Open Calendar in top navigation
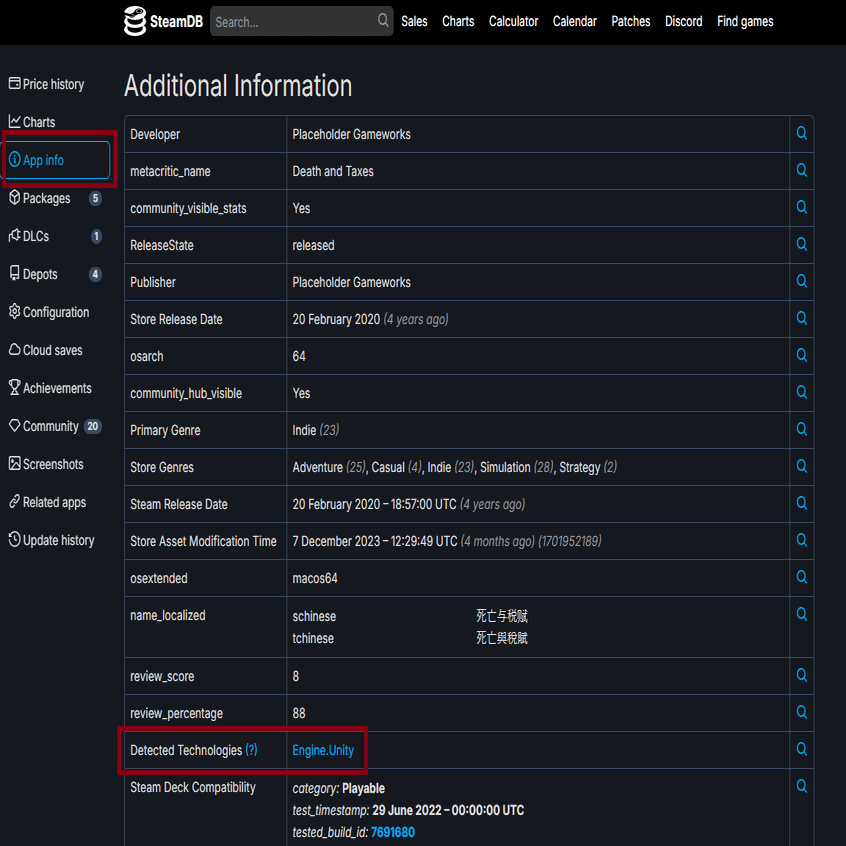Viewport: 846px width, 846px height. coord(575,22)
